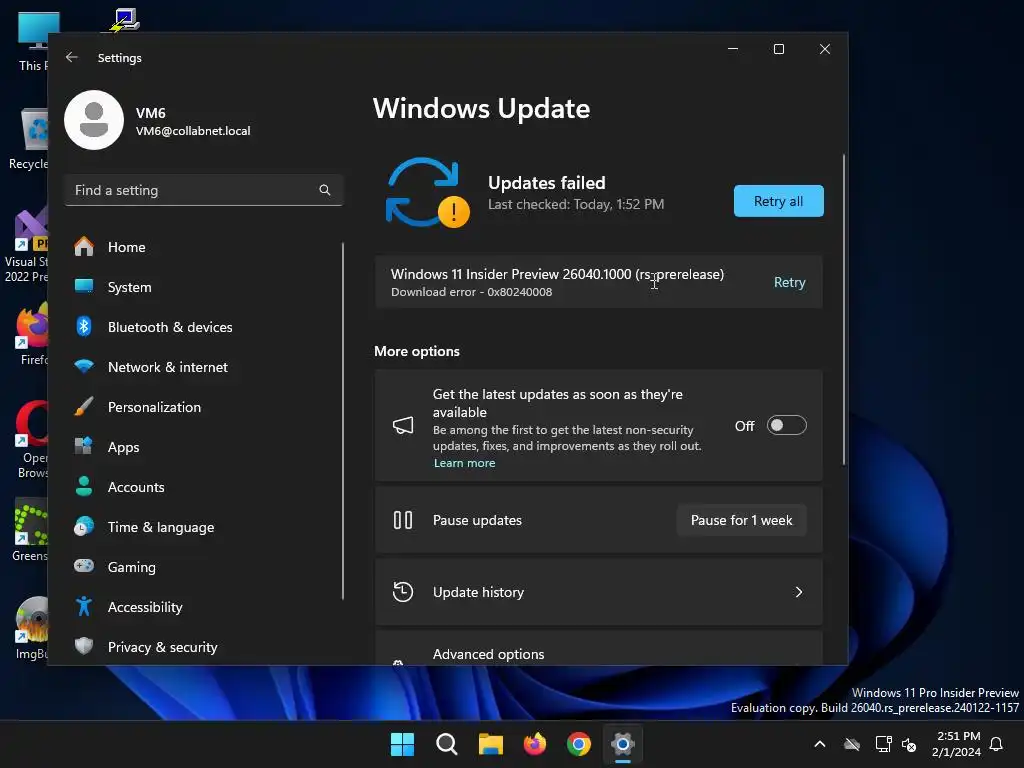Click the Accounts person icon
The image size is (1024, 768).
(84, 487)
